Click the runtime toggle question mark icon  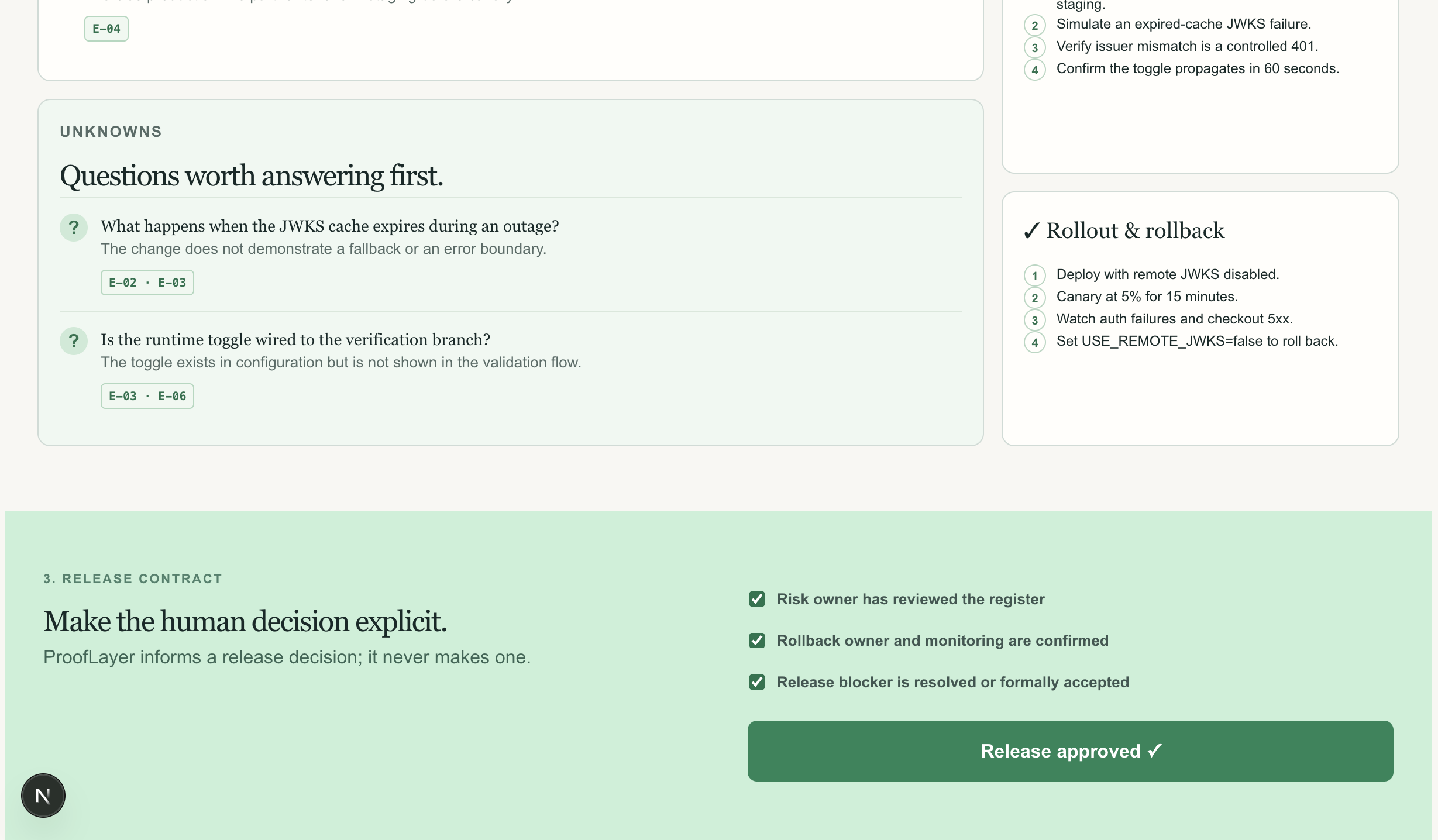pyautogui.click(x=74, y=340)
